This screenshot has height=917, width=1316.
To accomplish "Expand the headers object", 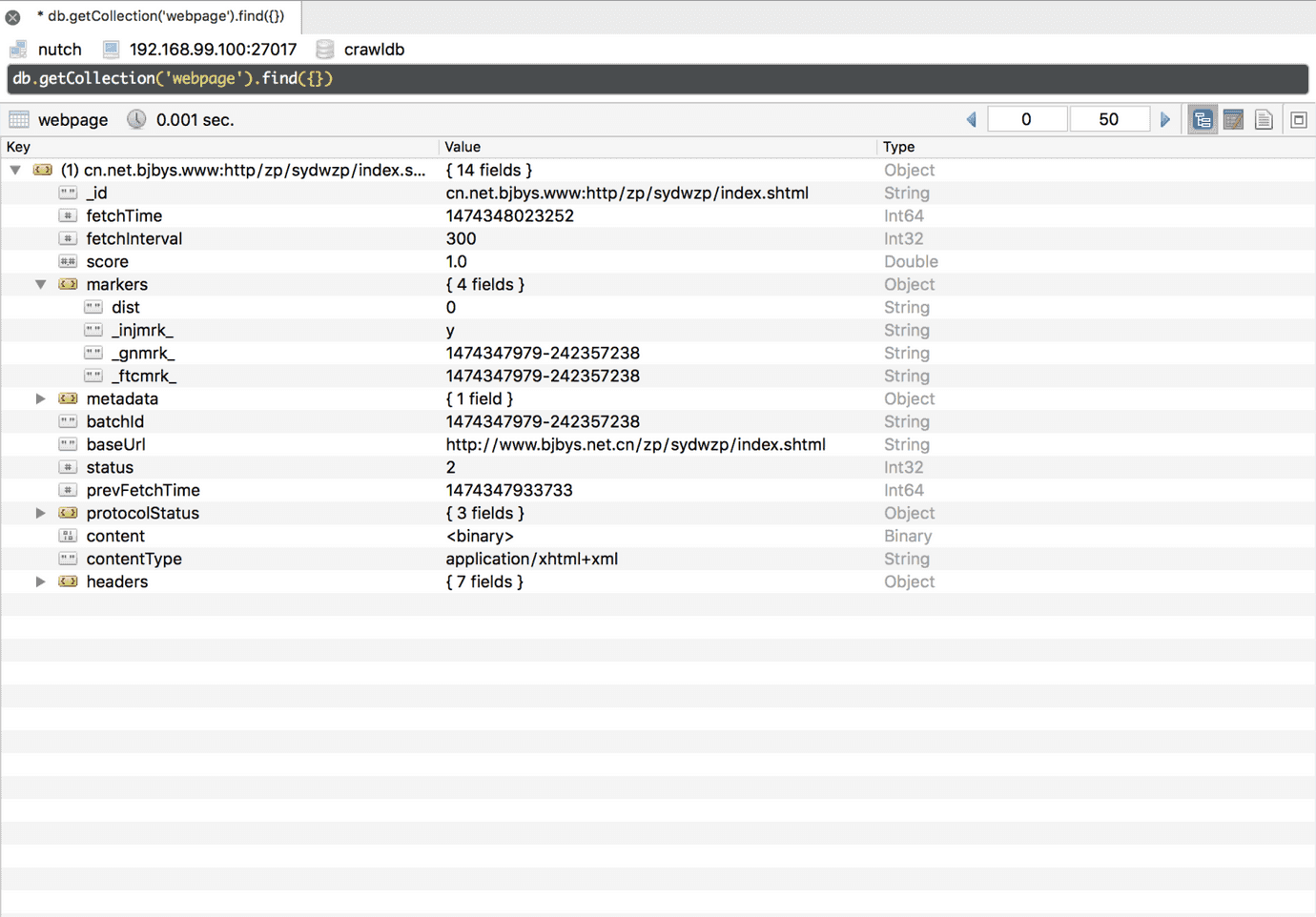I will pyautogui.click(x=40, y=581).
